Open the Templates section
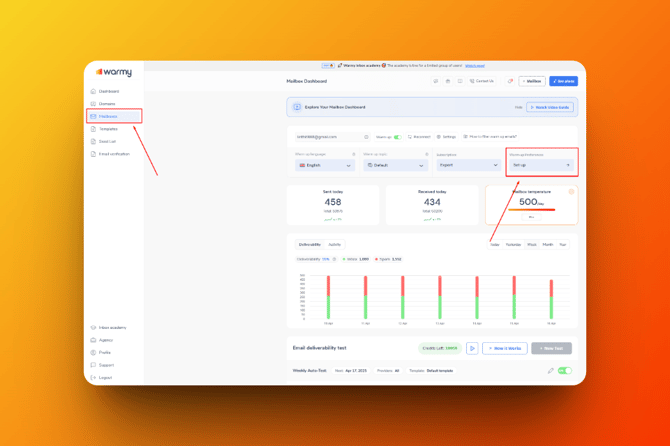Viewport: 670px width, 446px height. (x=107, y=129)
